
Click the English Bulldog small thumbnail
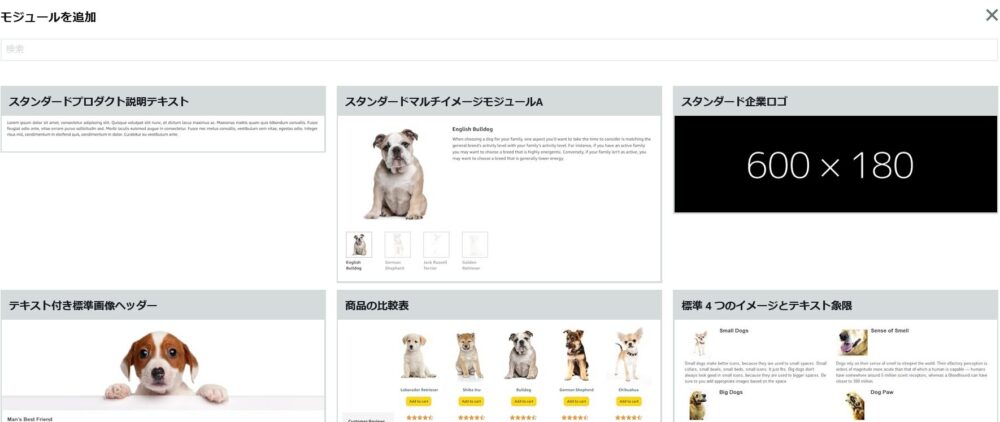tap(359, 244)
